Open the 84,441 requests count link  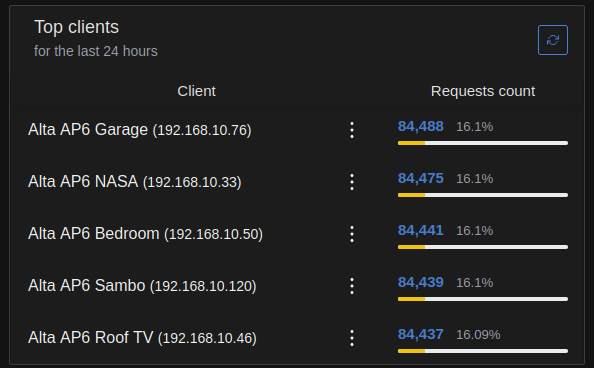(x=420, y=230)
